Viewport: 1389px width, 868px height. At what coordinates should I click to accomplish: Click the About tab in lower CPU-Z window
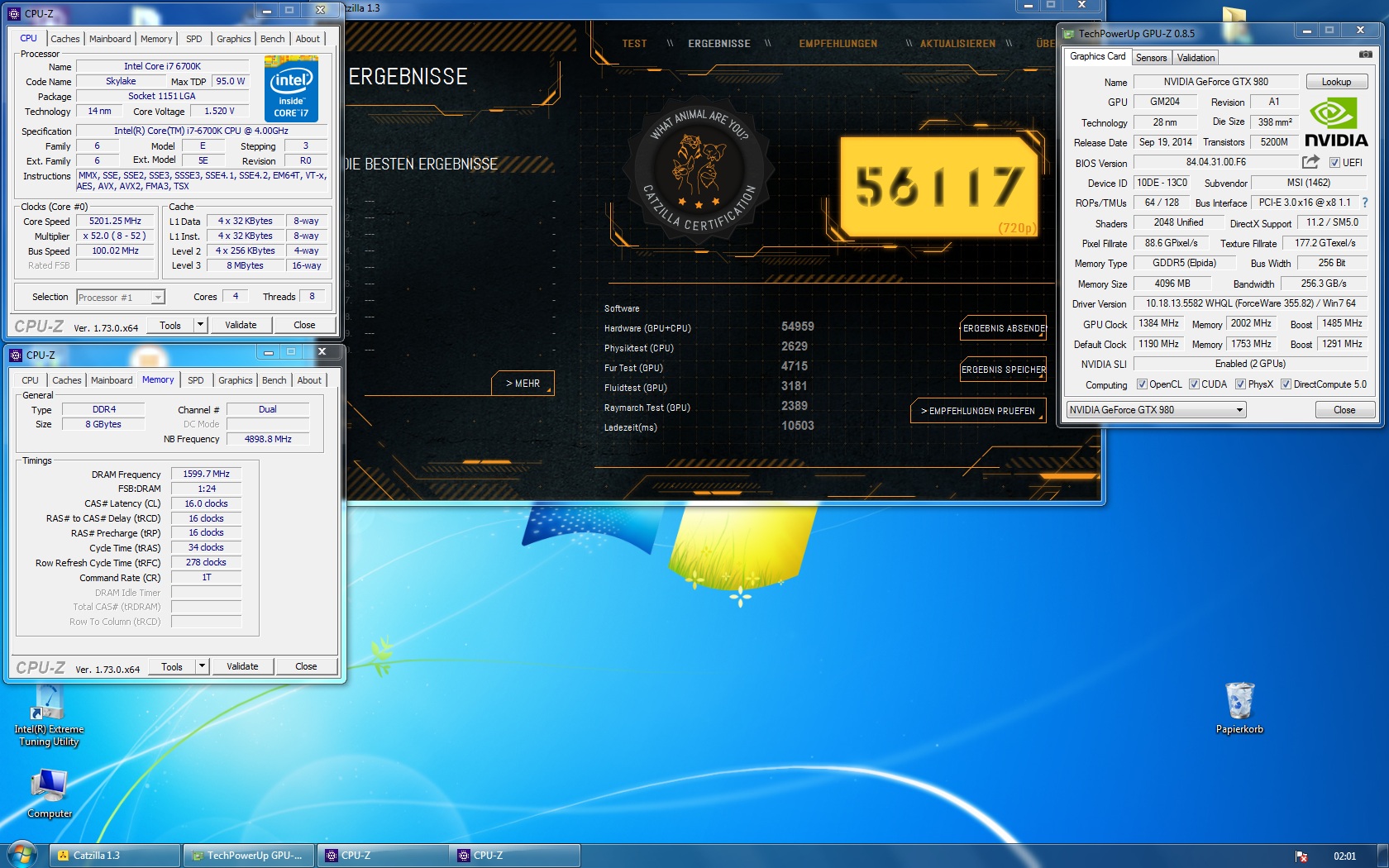[x=309, y=380]
